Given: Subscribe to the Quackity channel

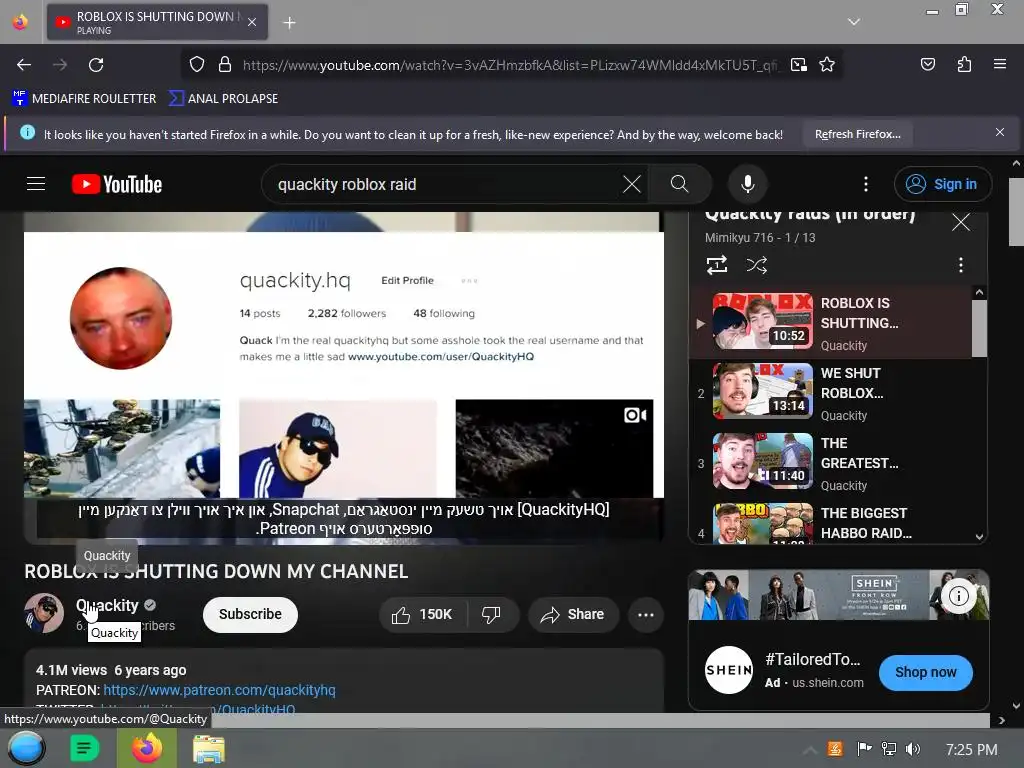Looking at the screenshot, I should pyautogui.click(x=250, y=615).
